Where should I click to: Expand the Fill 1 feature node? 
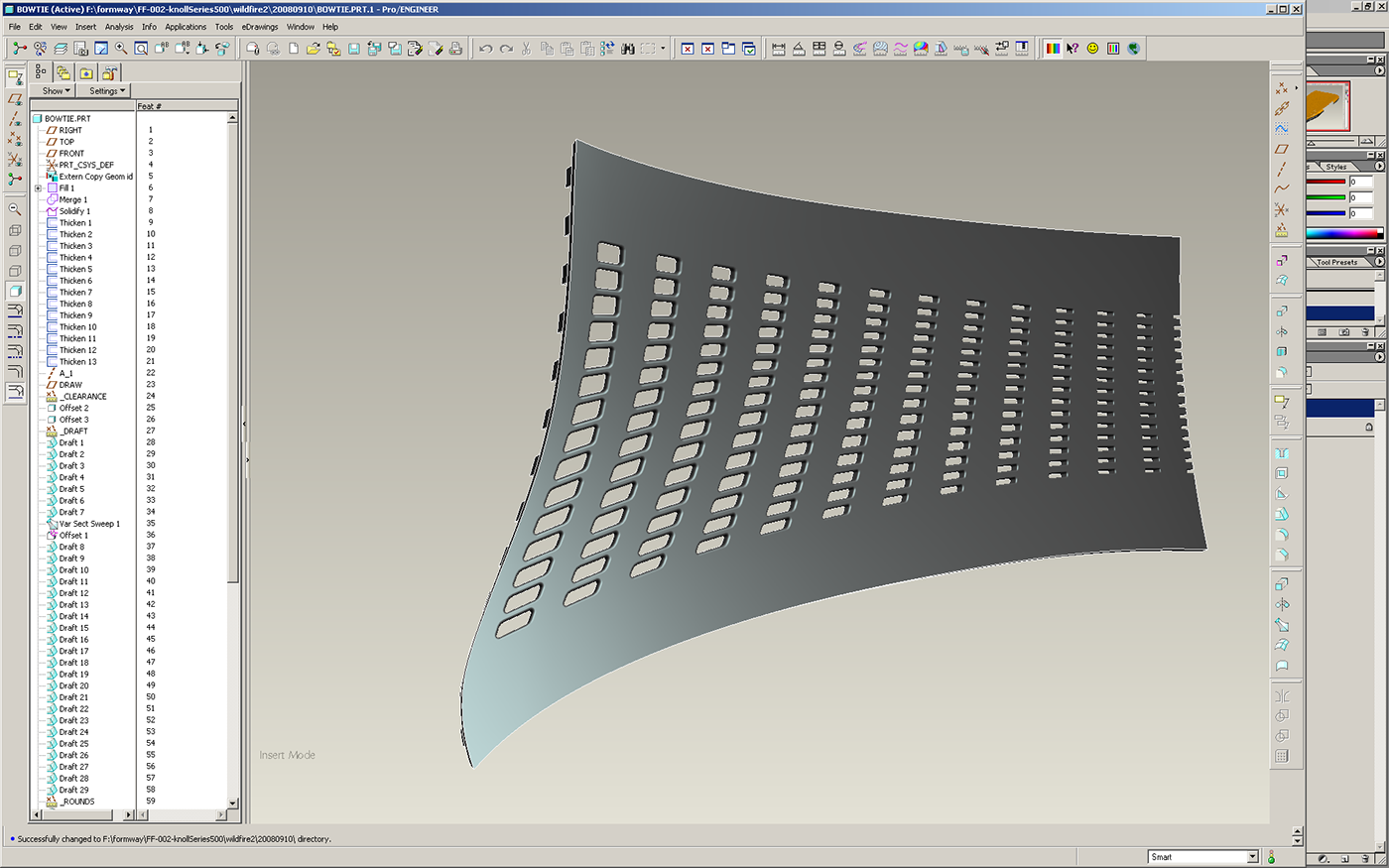coord(38,188)
